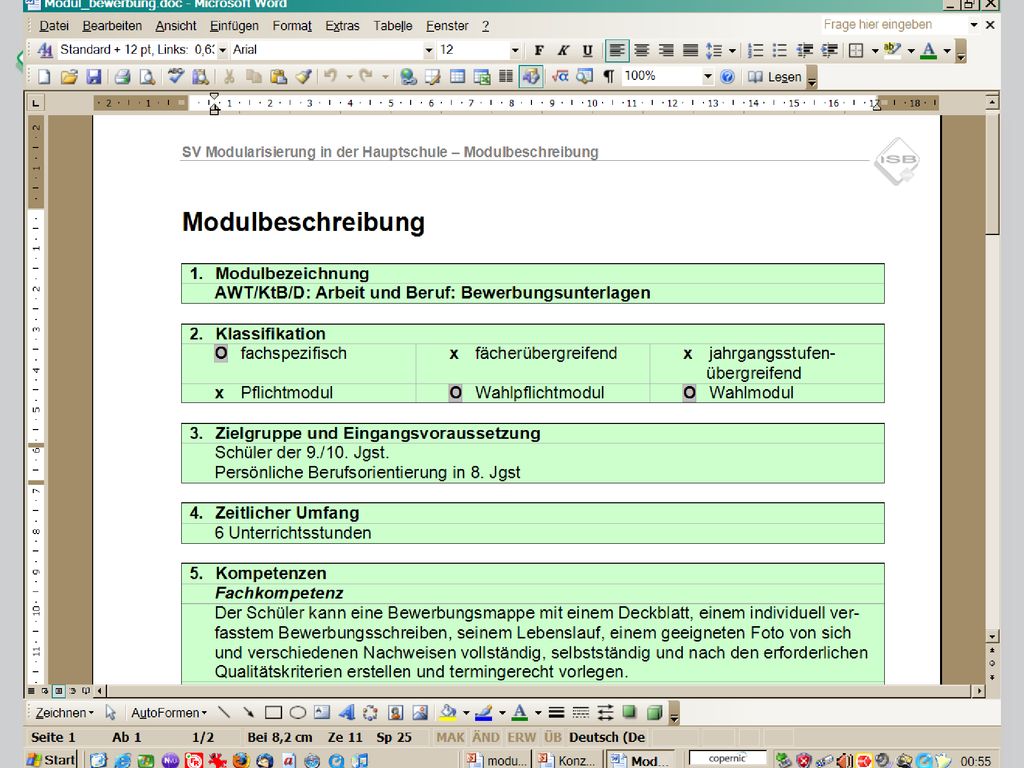The height and width of the screenshot is (768, 1024).
Task: Insert an Excel worksheet
Action: click(x=482, y=77)
